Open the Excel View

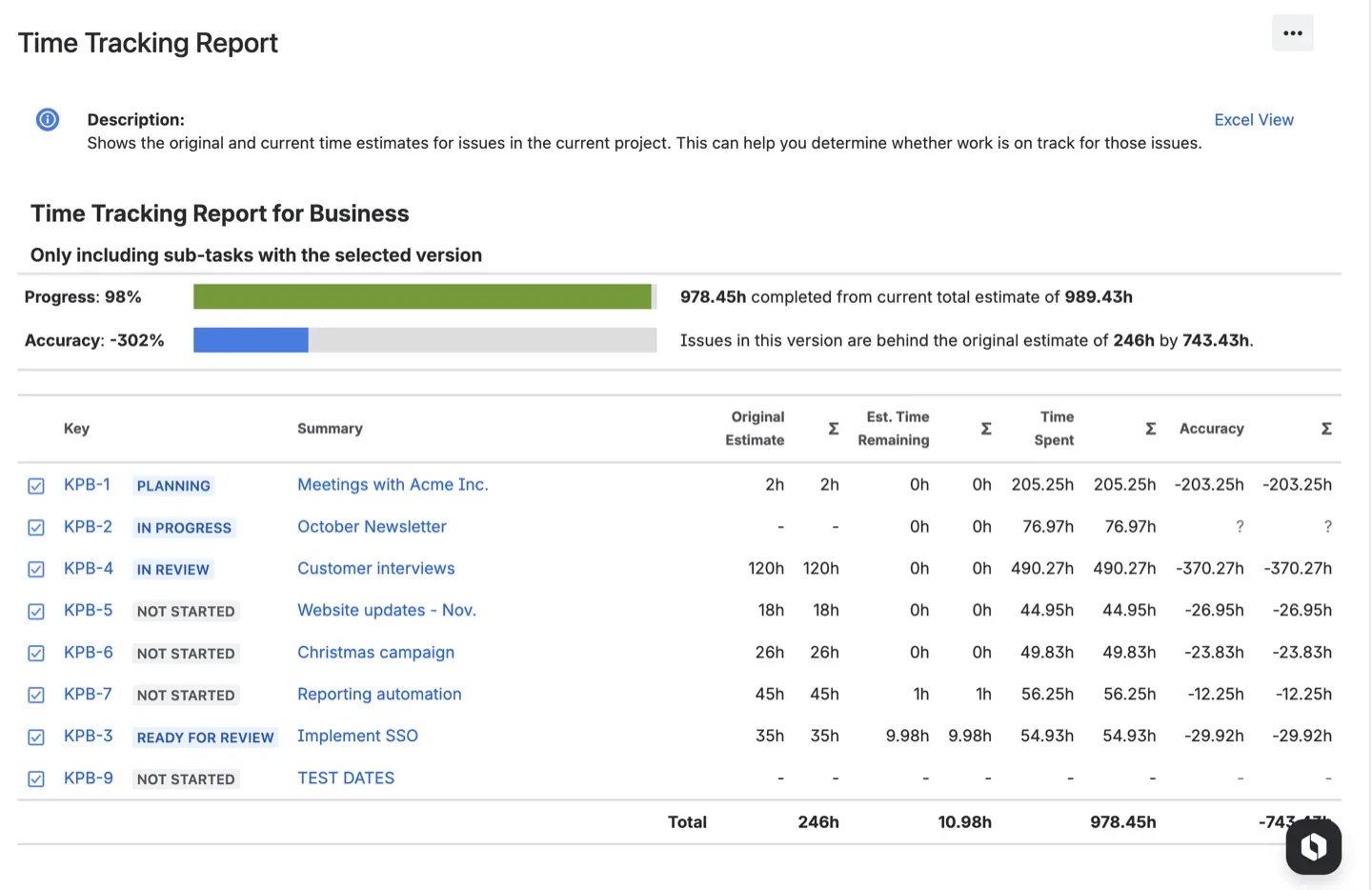[x=1254, y=119]
